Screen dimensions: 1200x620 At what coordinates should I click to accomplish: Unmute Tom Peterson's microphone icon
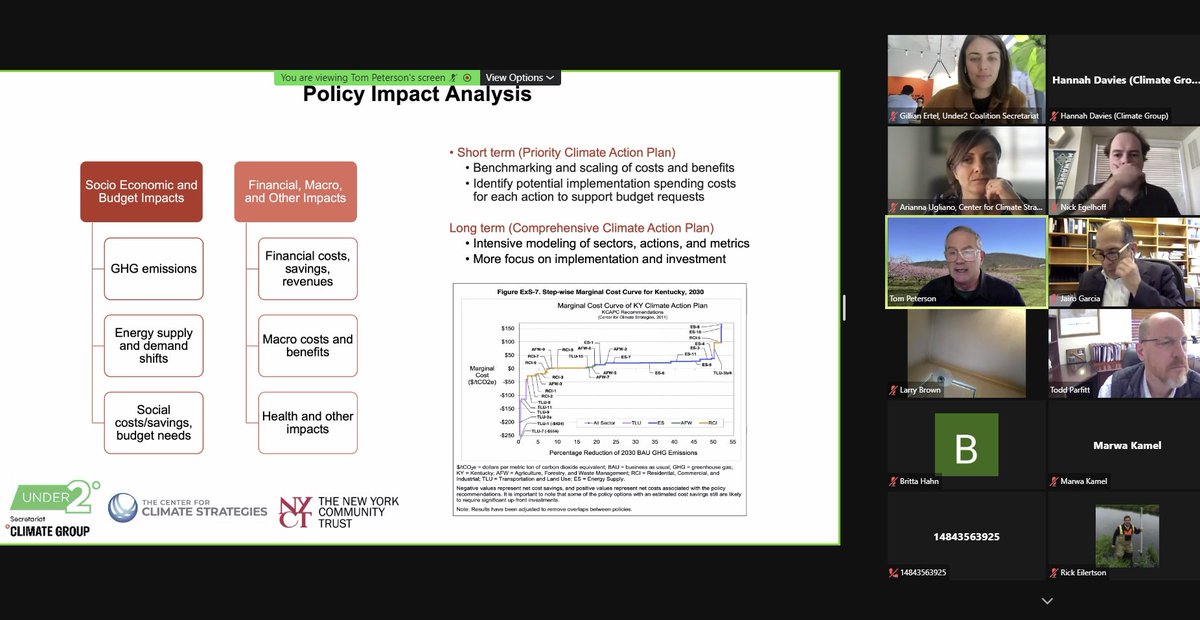pyautogui.click(x=893, y=297)
